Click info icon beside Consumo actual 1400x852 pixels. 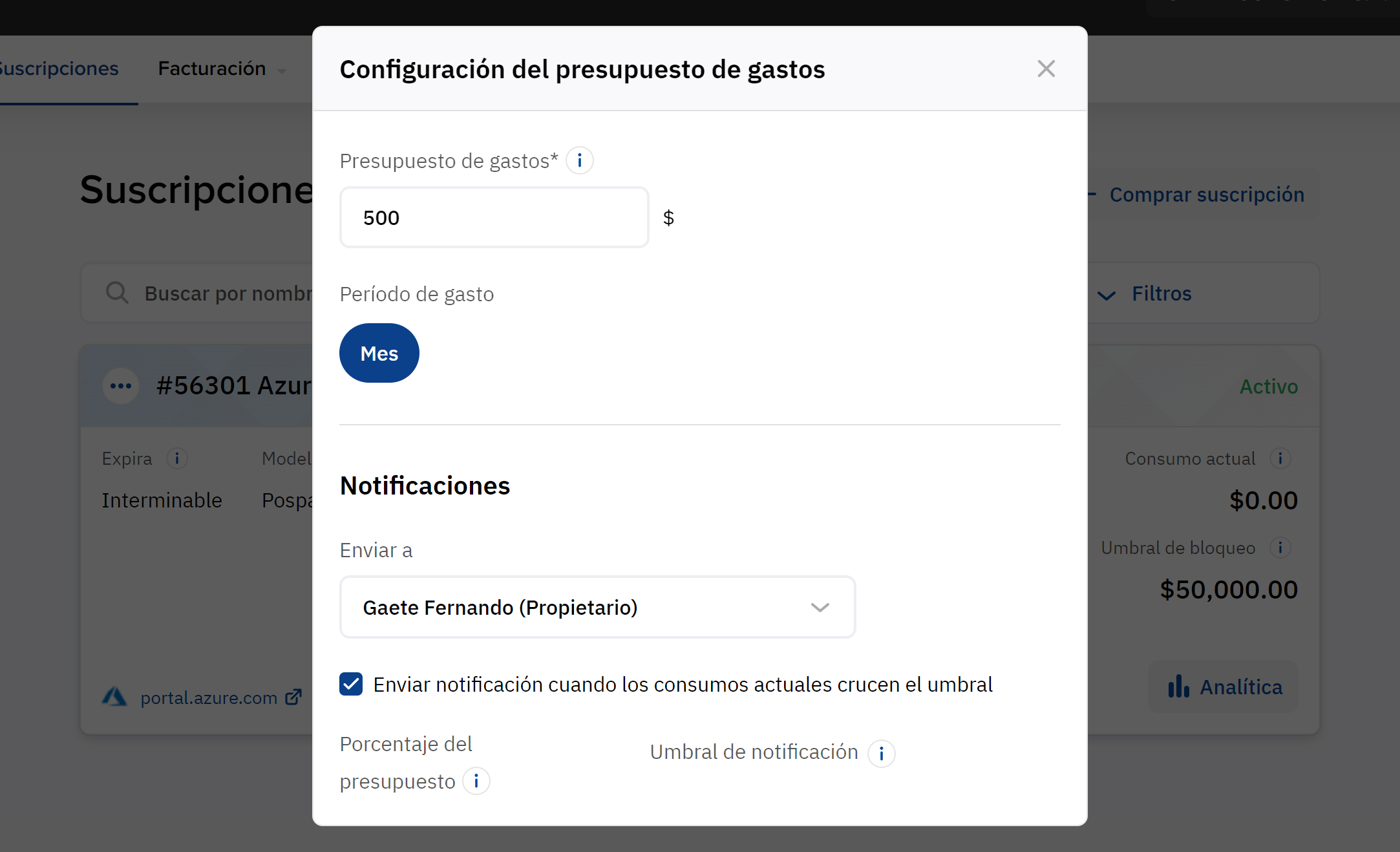pyautogui.click(x=1280, y=458)
